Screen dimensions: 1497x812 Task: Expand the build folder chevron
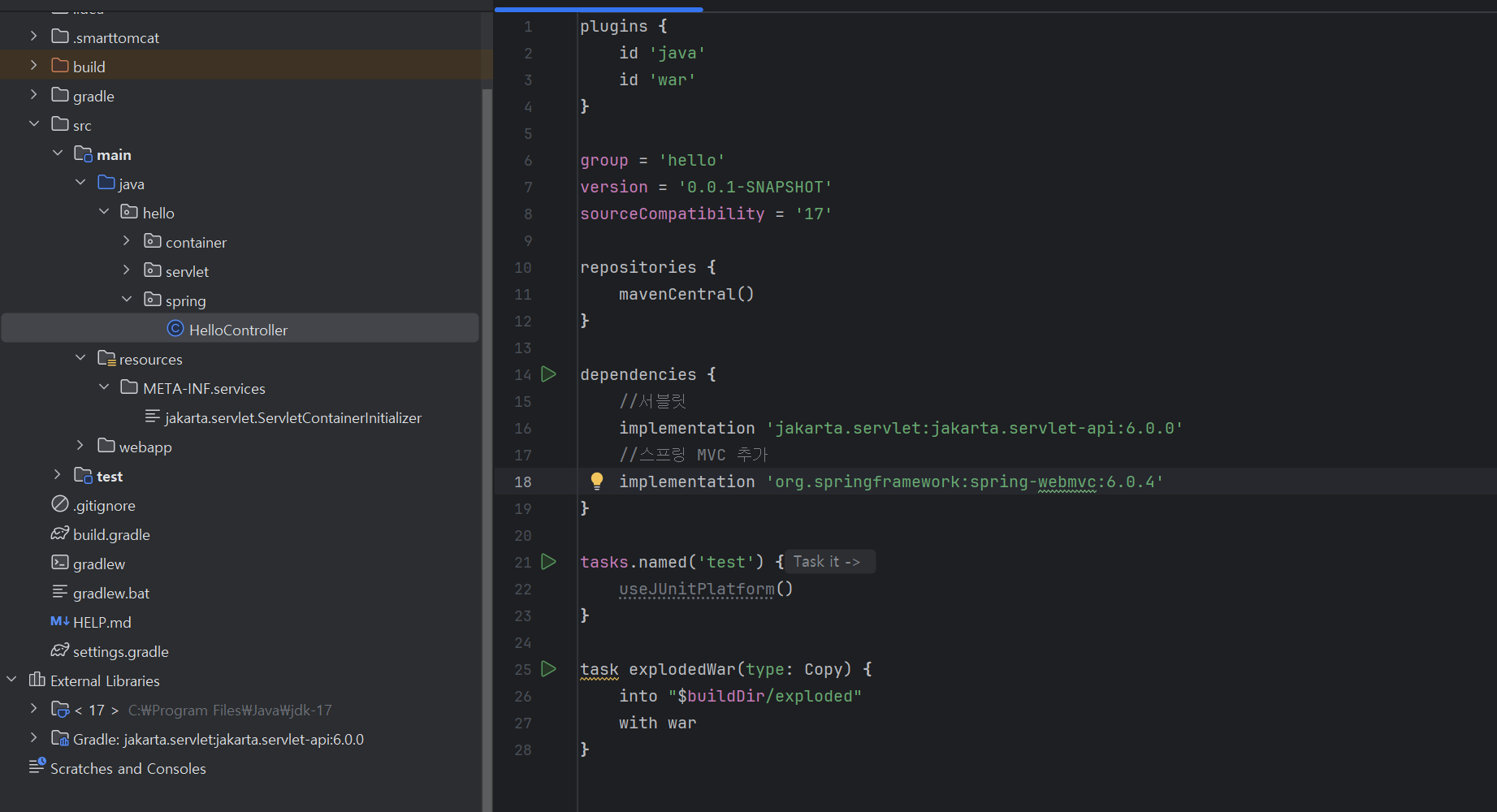pyautogui.click(x=33, y=66)
